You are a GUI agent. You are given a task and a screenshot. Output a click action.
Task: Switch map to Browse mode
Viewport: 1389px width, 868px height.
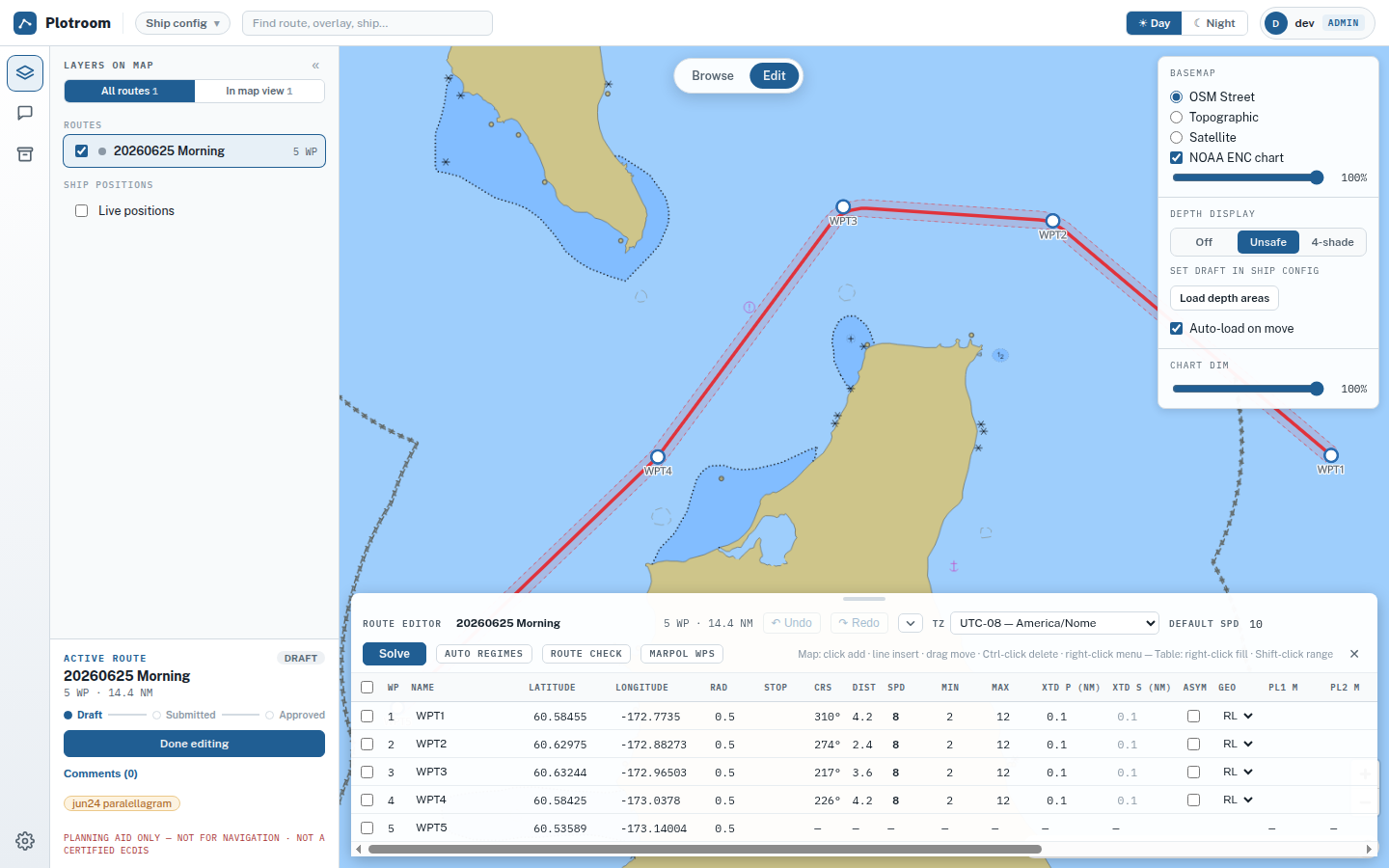point(713,76)
